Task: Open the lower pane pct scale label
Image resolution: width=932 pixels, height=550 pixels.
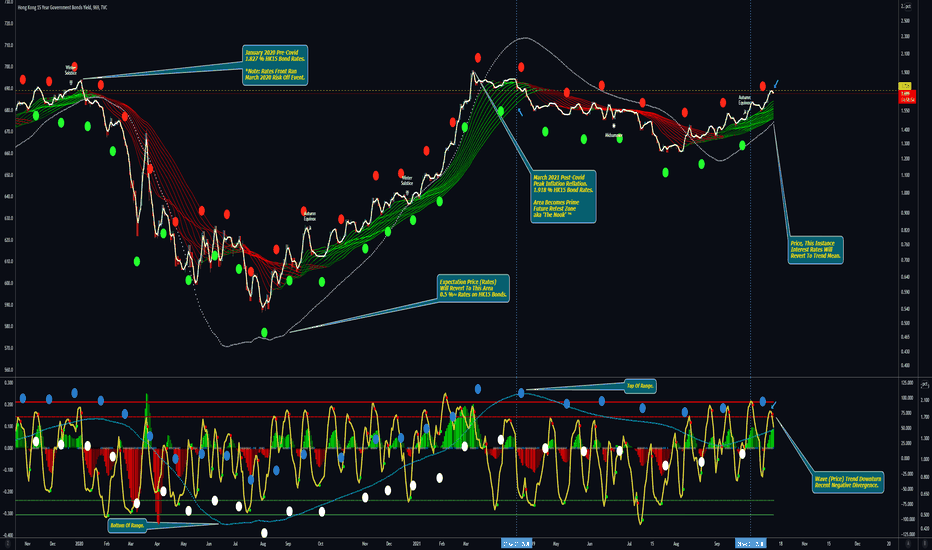Action: (x=924, y=385)
